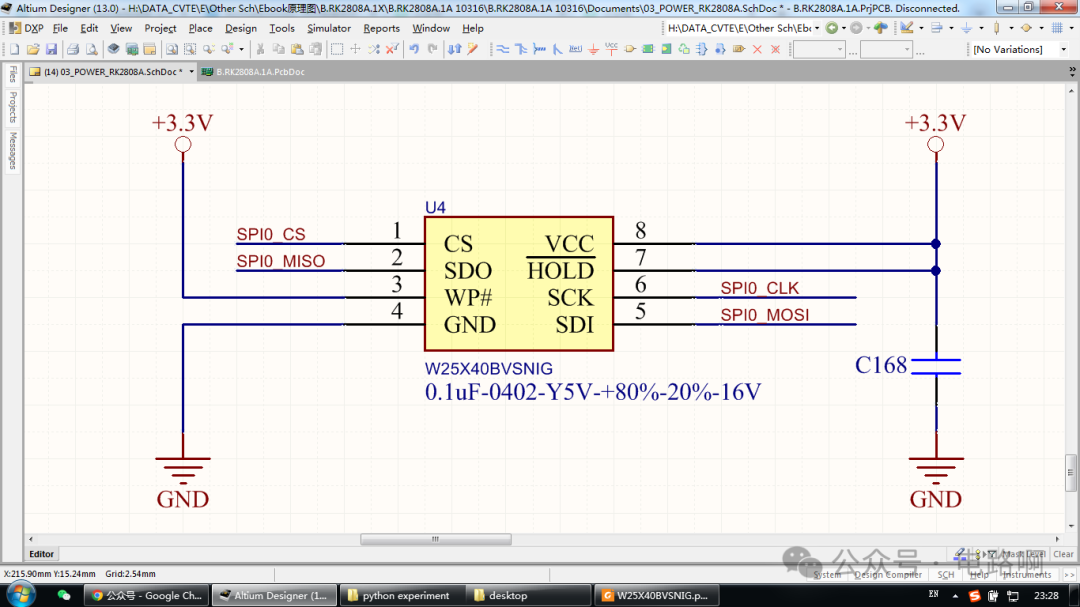Place a VCC power port
The image size is (1080, 607).
[612, 50]
